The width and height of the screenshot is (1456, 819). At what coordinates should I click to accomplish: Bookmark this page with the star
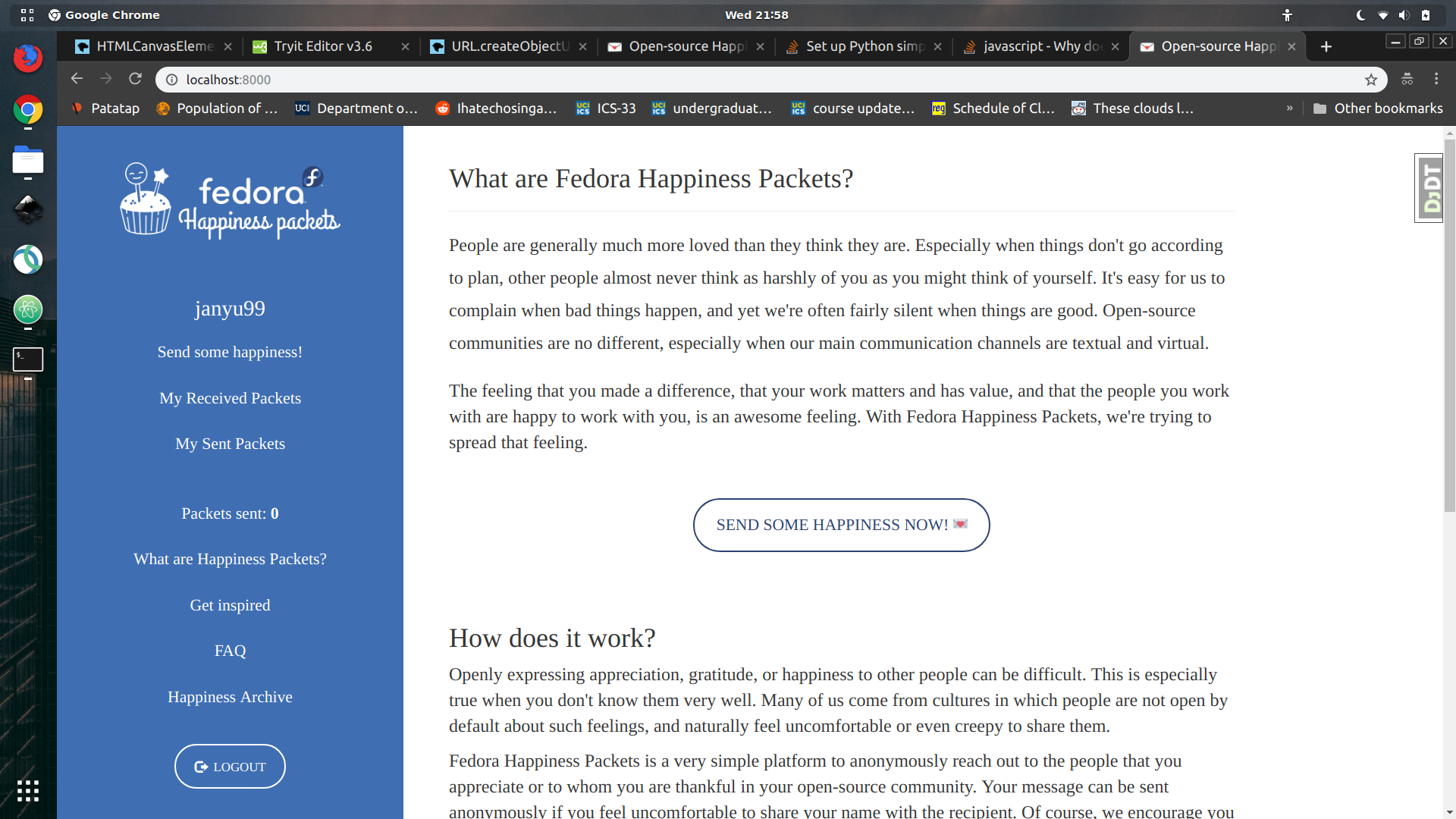point(1371,80)
